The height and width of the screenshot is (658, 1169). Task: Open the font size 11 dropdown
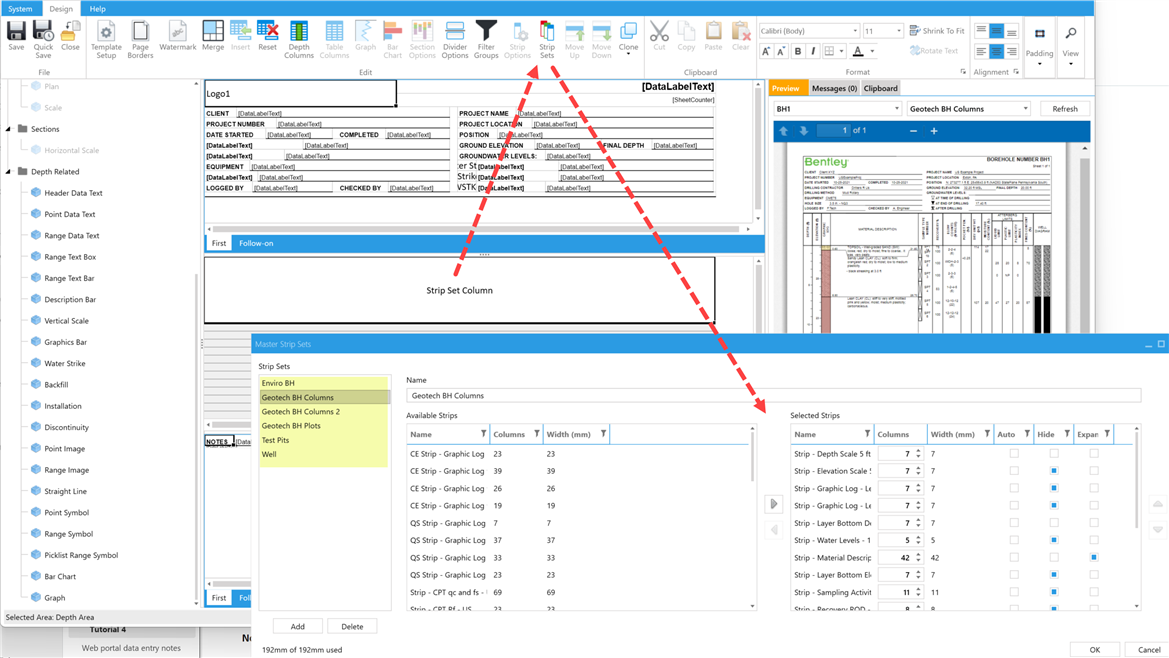tap(898, 31)
